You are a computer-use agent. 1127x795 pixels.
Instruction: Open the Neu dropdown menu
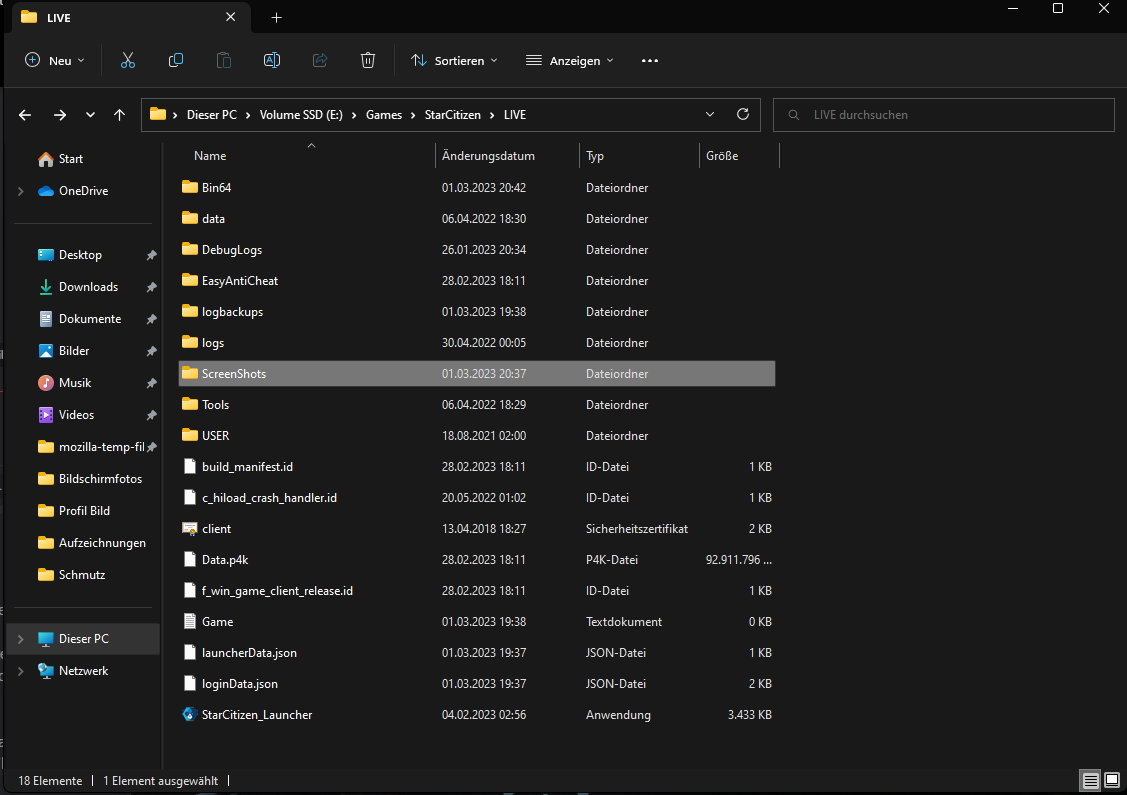click(55, 60)
